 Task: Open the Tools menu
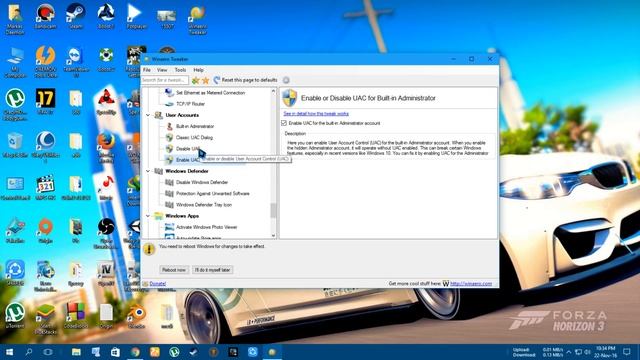click(x=180, y=70)
